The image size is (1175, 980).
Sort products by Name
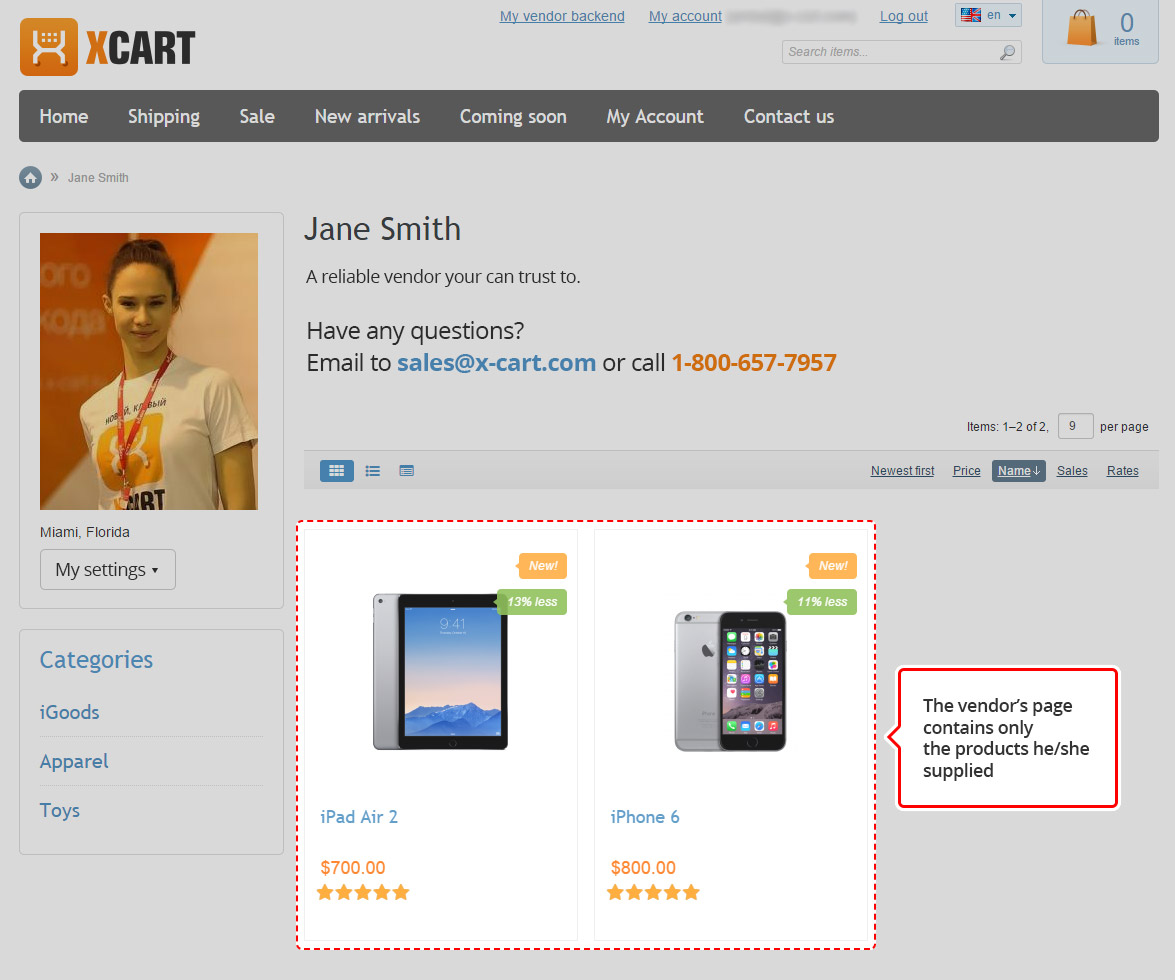pos(1018,471)
